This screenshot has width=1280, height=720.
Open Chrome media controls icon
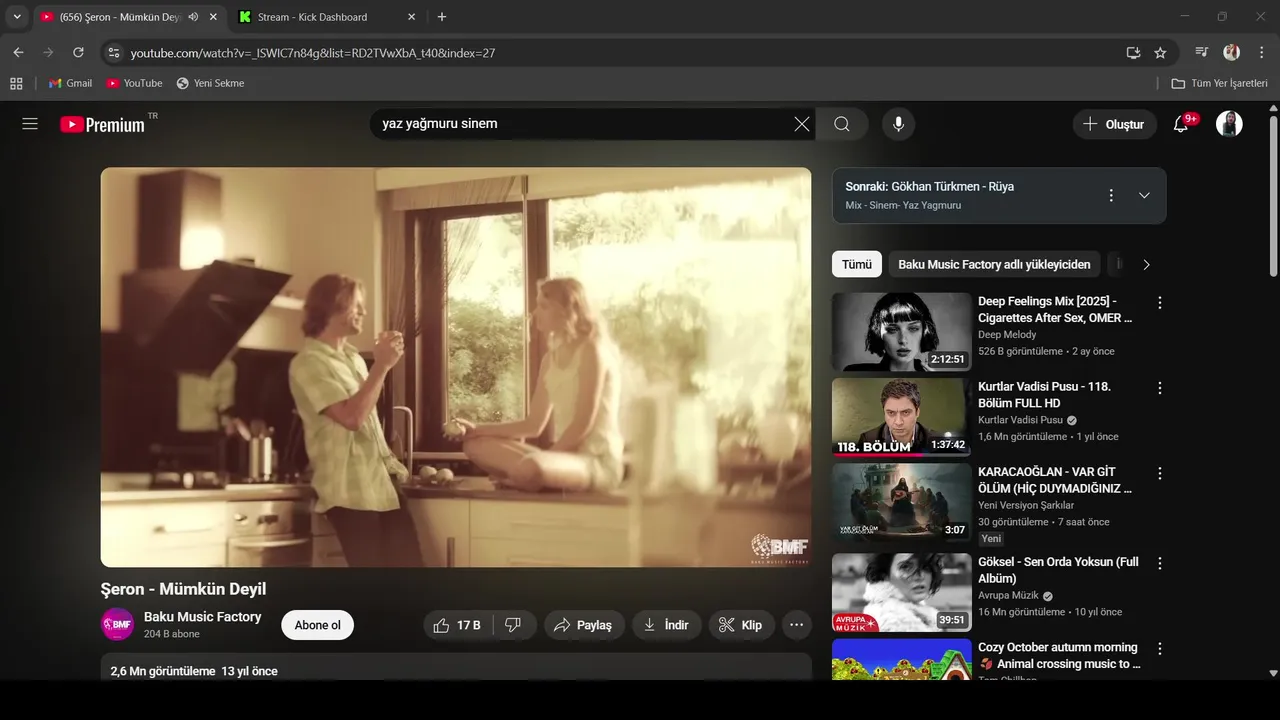(1202, 53)
